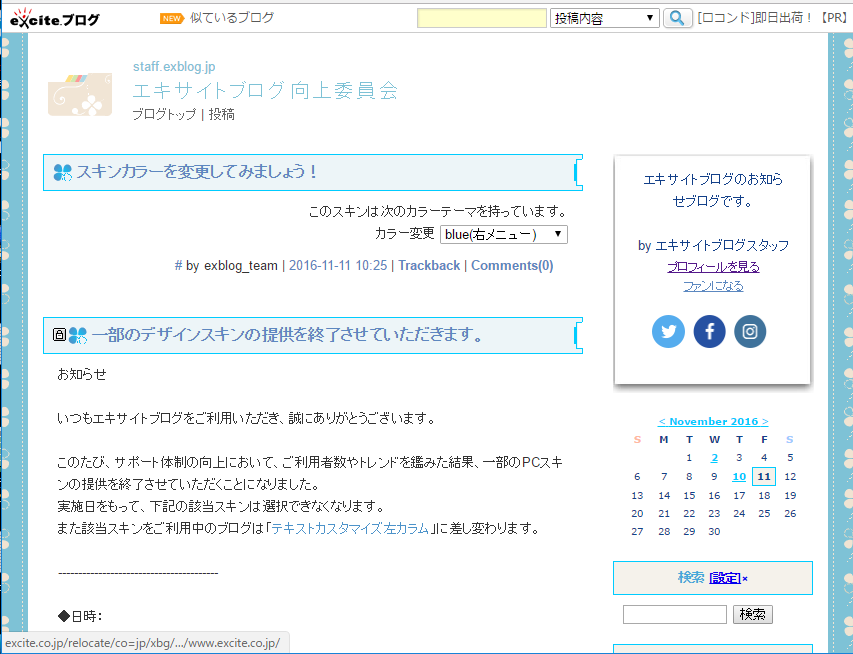Click the by エキサイトブログスタッフ text
The image size is (853, 654).
click(x=713, y=245)
